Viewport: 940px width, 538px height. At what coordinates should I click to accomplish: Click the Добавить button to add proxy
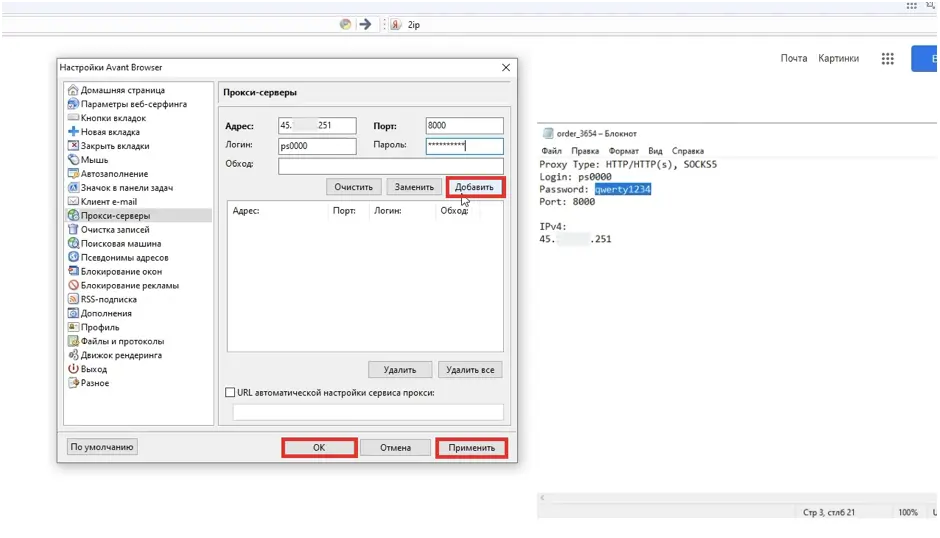(475, 187)
